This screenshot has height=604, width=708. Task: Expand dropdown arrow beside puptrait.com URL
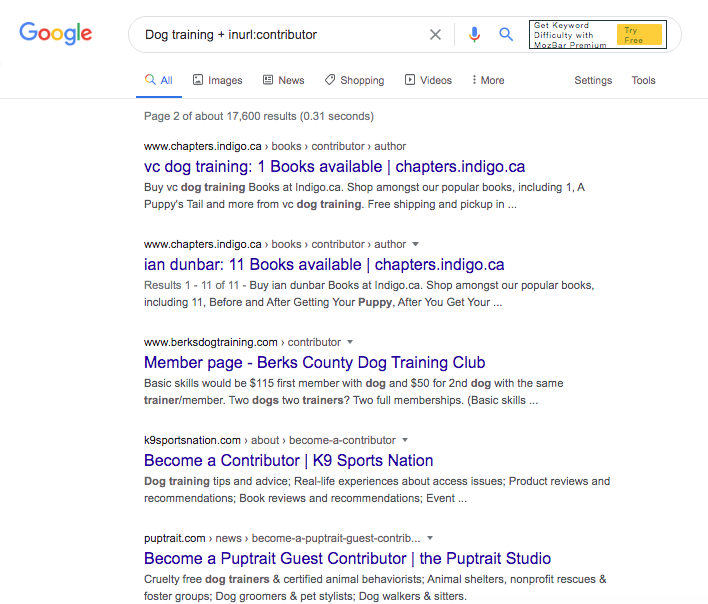(430, 538)
